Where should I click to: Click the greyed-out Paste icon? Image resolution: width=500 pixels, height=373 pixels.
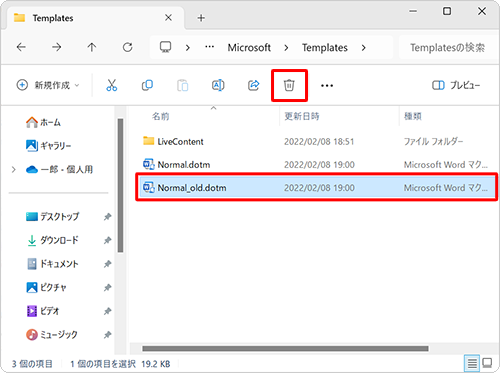click(183, 85)
